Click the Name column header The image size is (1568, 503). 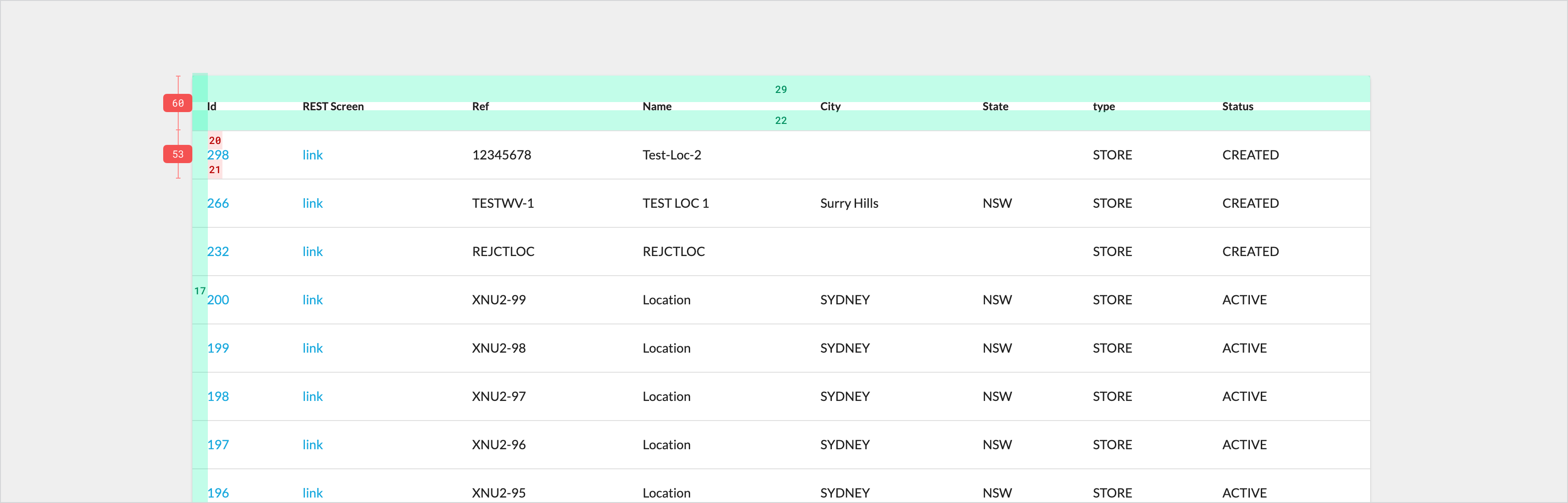[657, 107]
